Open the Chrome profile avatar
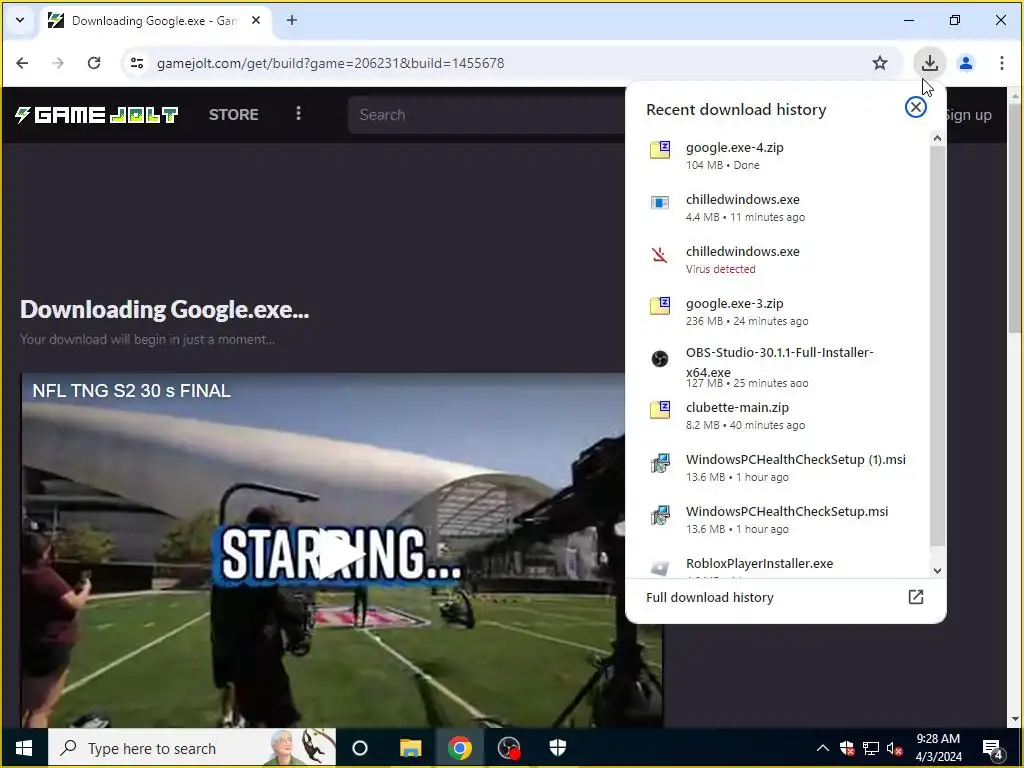The image size is (1024, 768). (x=966, y=63)
